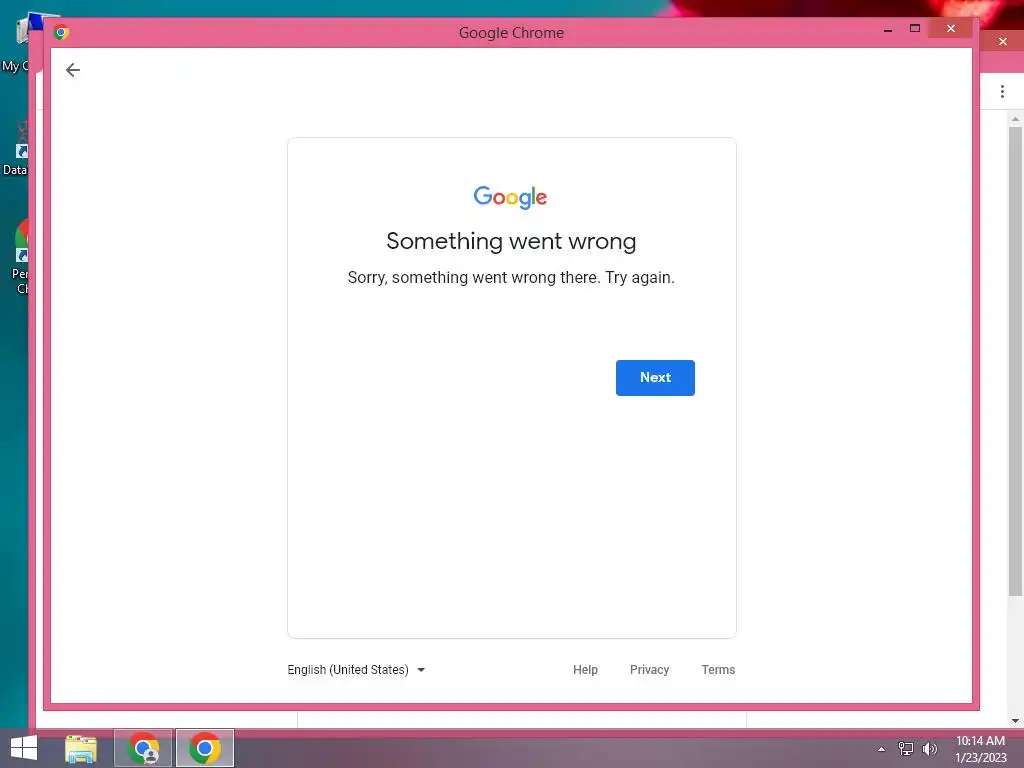This screenshot has width=1024, height=768.
Task: Open File Explorer from the taskbar
Action: coord(81,748)
